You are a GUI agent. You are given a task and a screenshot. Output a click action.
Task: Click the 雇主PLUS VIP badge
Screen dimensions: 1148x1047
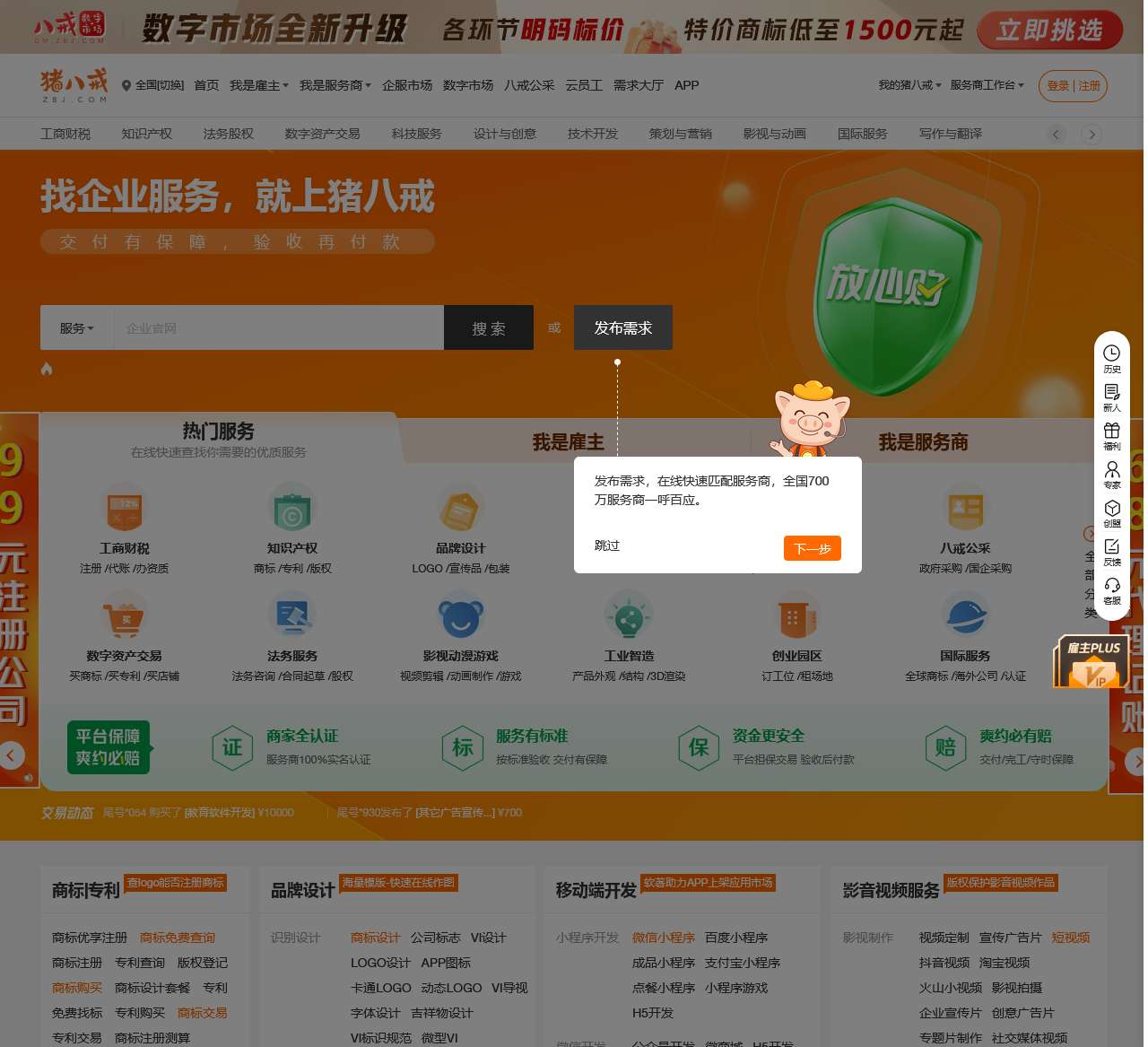1091,661
